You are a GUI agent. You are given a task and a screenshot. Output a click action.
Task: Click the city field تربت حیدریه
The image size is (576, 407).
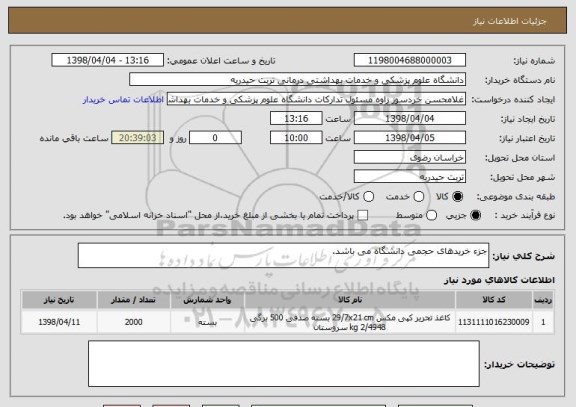coord(410,177)
